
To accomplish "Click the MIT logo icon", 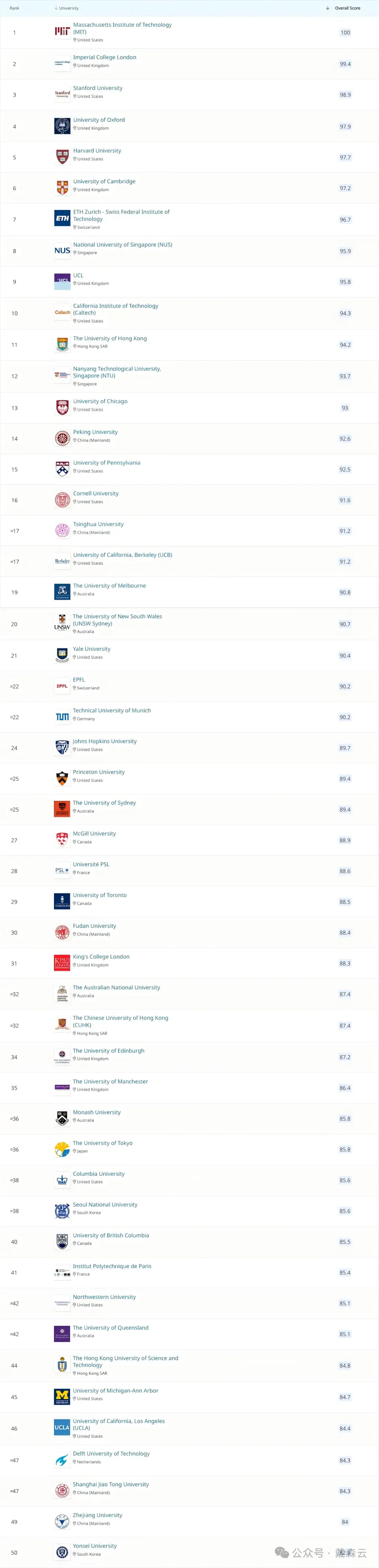I will (62, 32).
